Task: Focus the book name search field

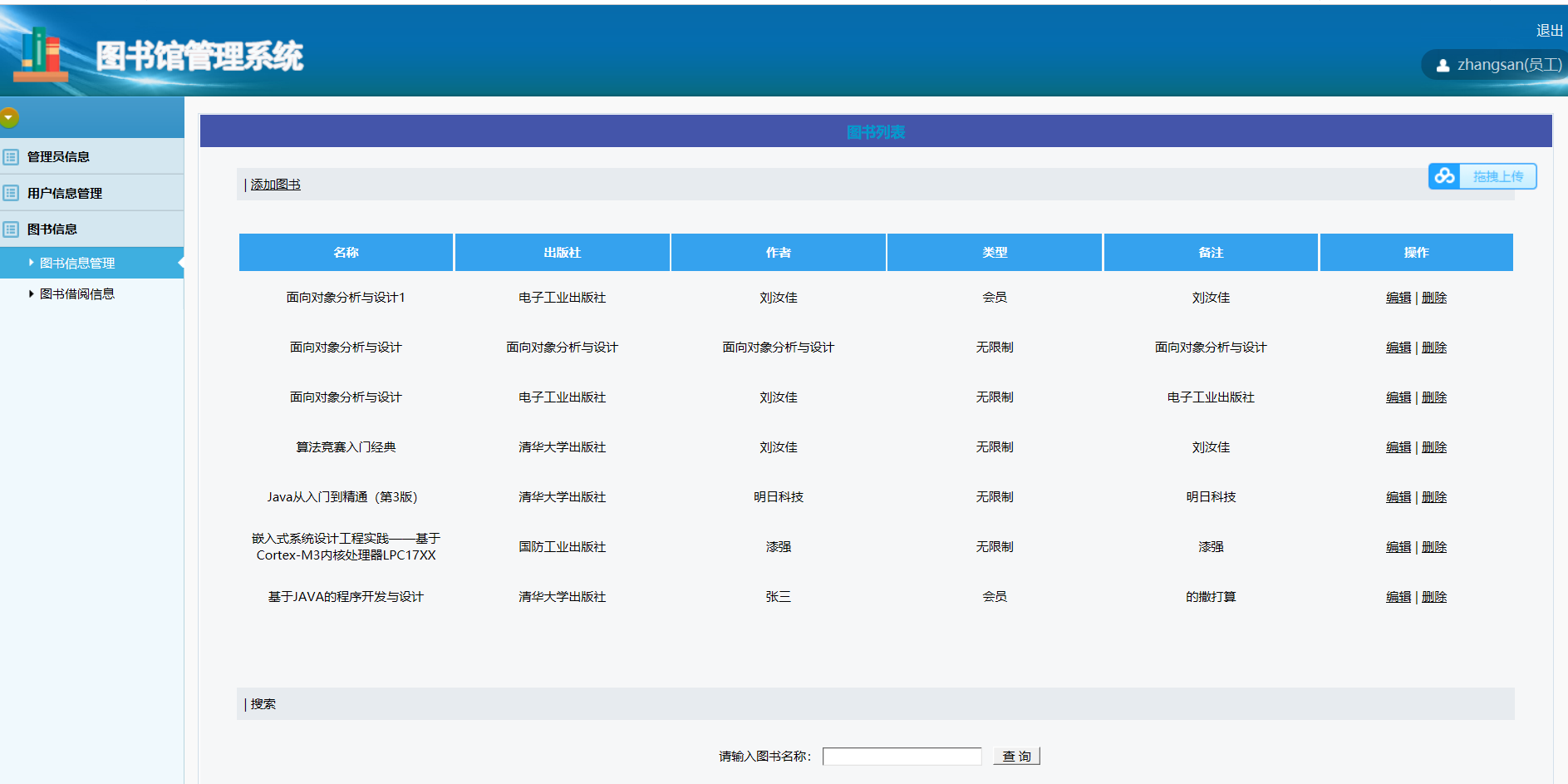Action: (902, 757)
